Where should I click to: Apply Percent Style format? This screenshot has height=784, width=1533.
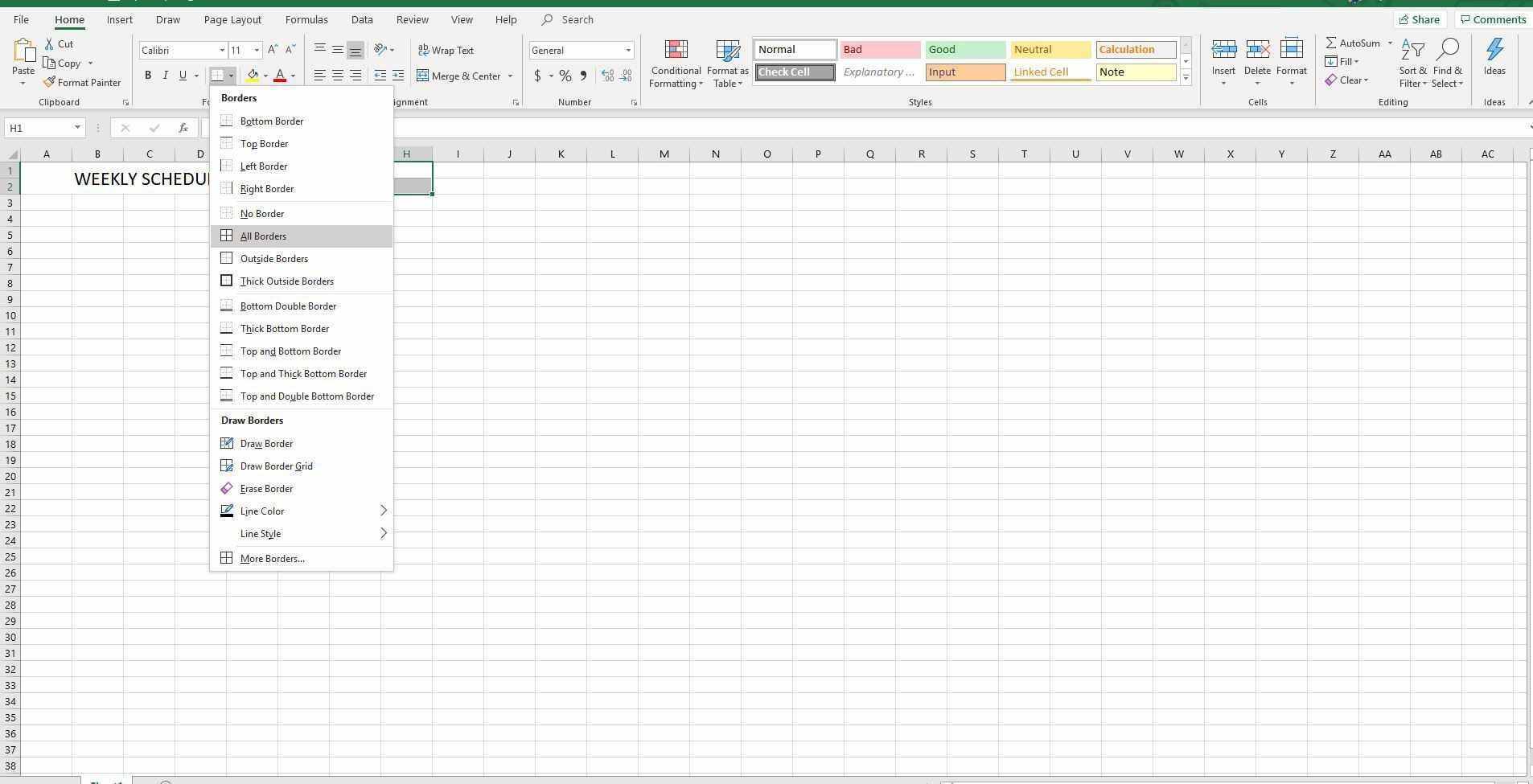click(565, 76)
